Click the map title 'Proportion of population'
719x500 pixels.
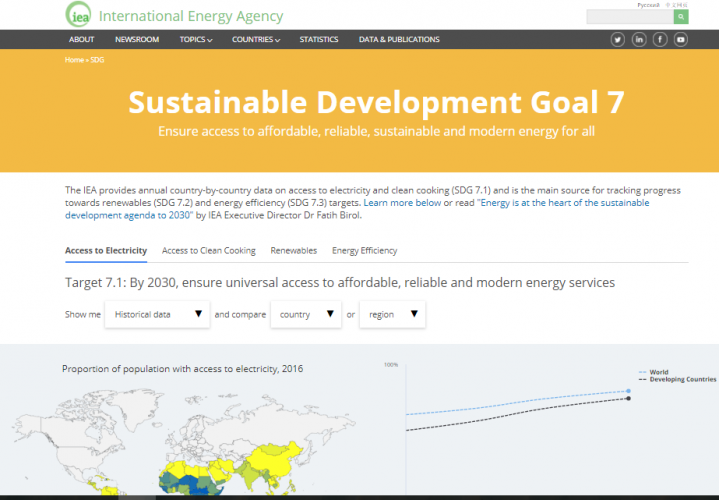click(x=183, y=369)
